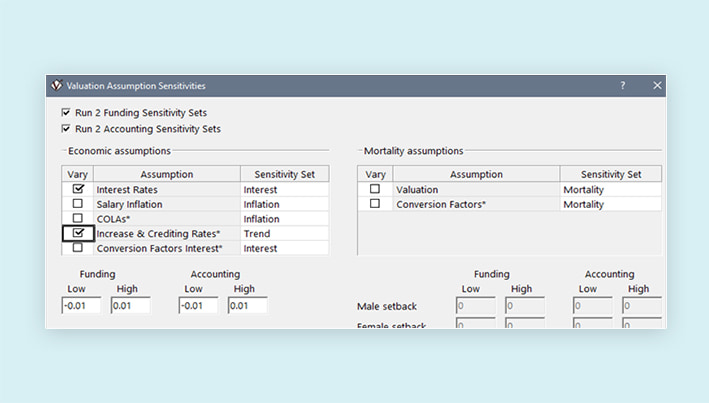
Task: Close the Valuation Assumption Sensitivities dialog
Action: (657, 86)
